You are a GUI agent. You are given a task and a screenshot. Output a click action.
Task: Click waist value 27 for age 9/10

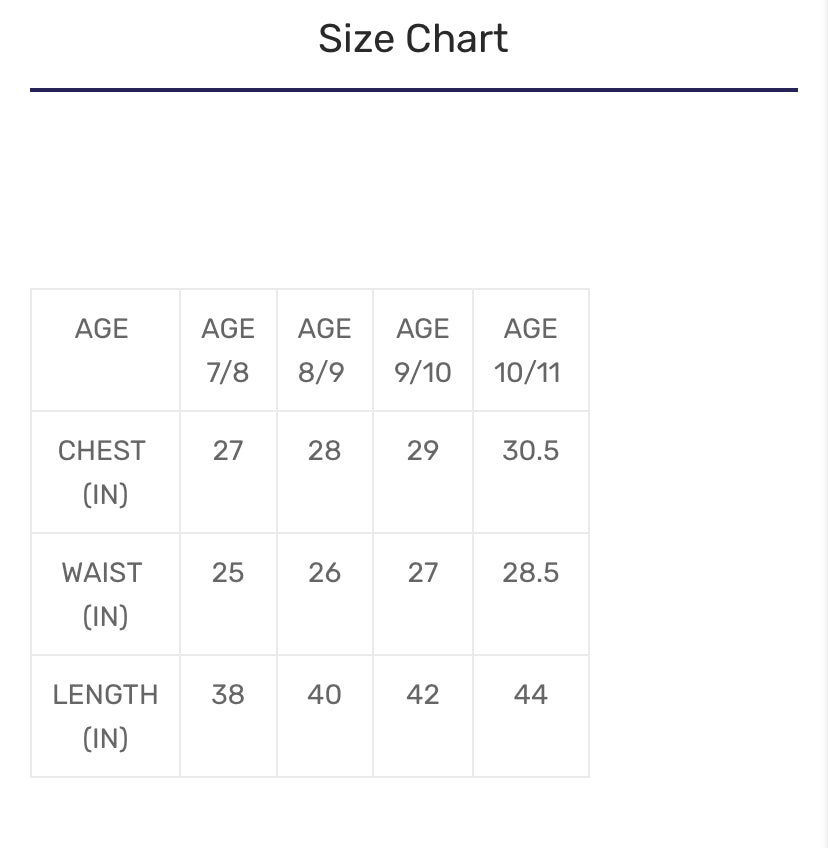[423, 573]
